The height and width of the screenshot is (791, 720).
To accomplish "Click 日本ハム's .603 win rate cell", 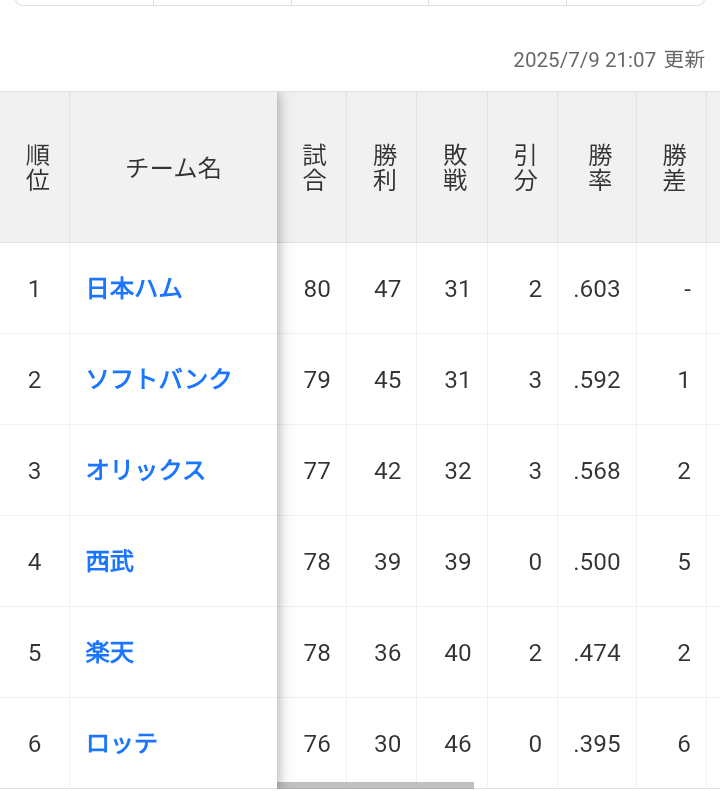I will 597,289.
